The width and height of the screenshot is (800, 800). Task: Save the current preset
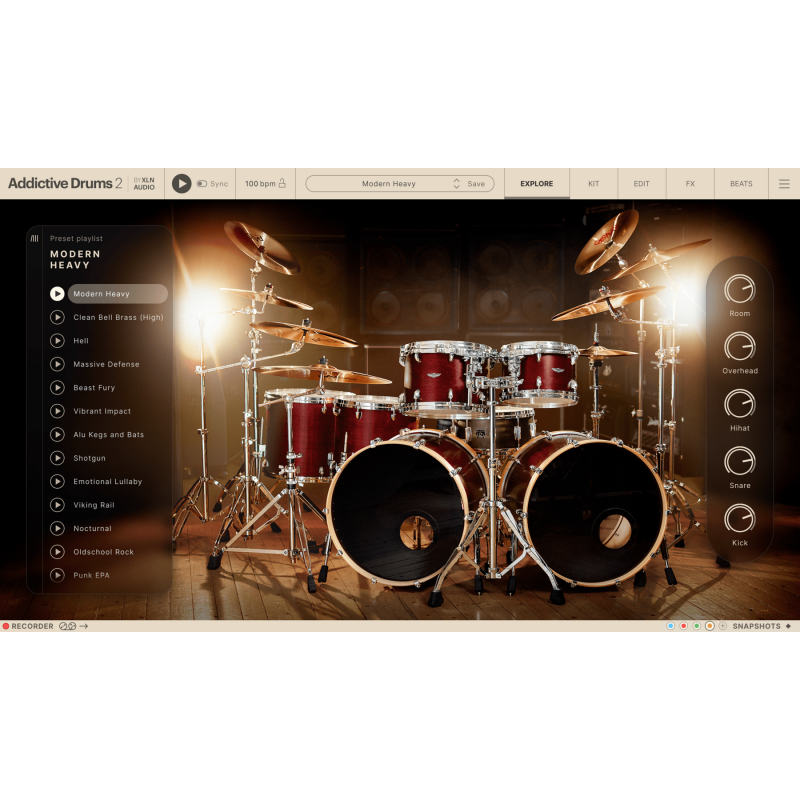click(475, 184)
